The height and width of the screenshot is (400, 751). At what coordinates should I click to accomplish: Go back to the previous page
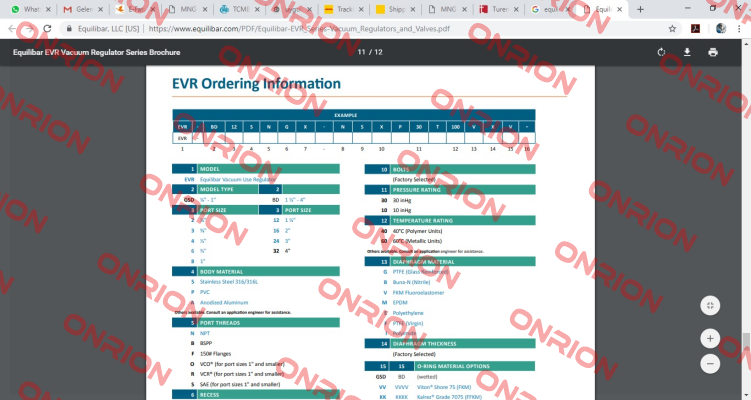tap(12, 29)
